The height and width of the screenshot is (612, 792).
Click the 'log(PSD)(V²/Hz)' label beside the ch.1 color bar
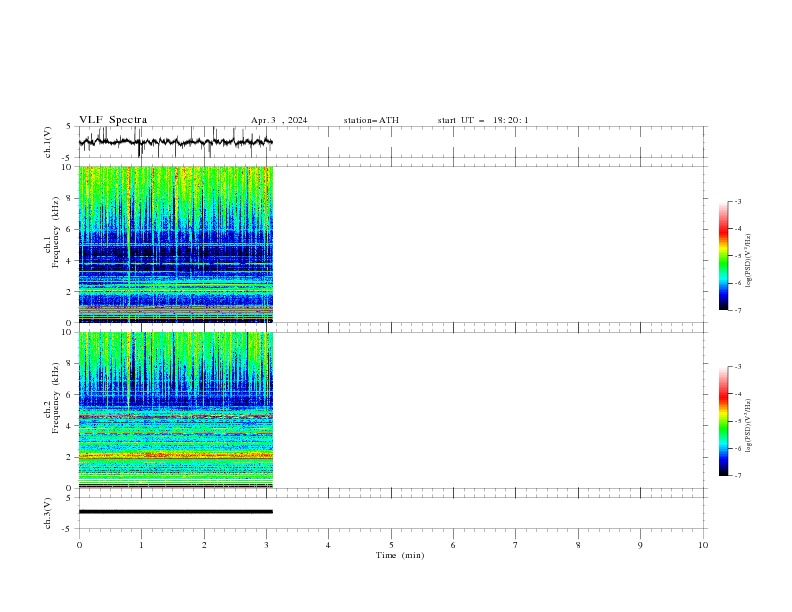(x=748, y=261)
